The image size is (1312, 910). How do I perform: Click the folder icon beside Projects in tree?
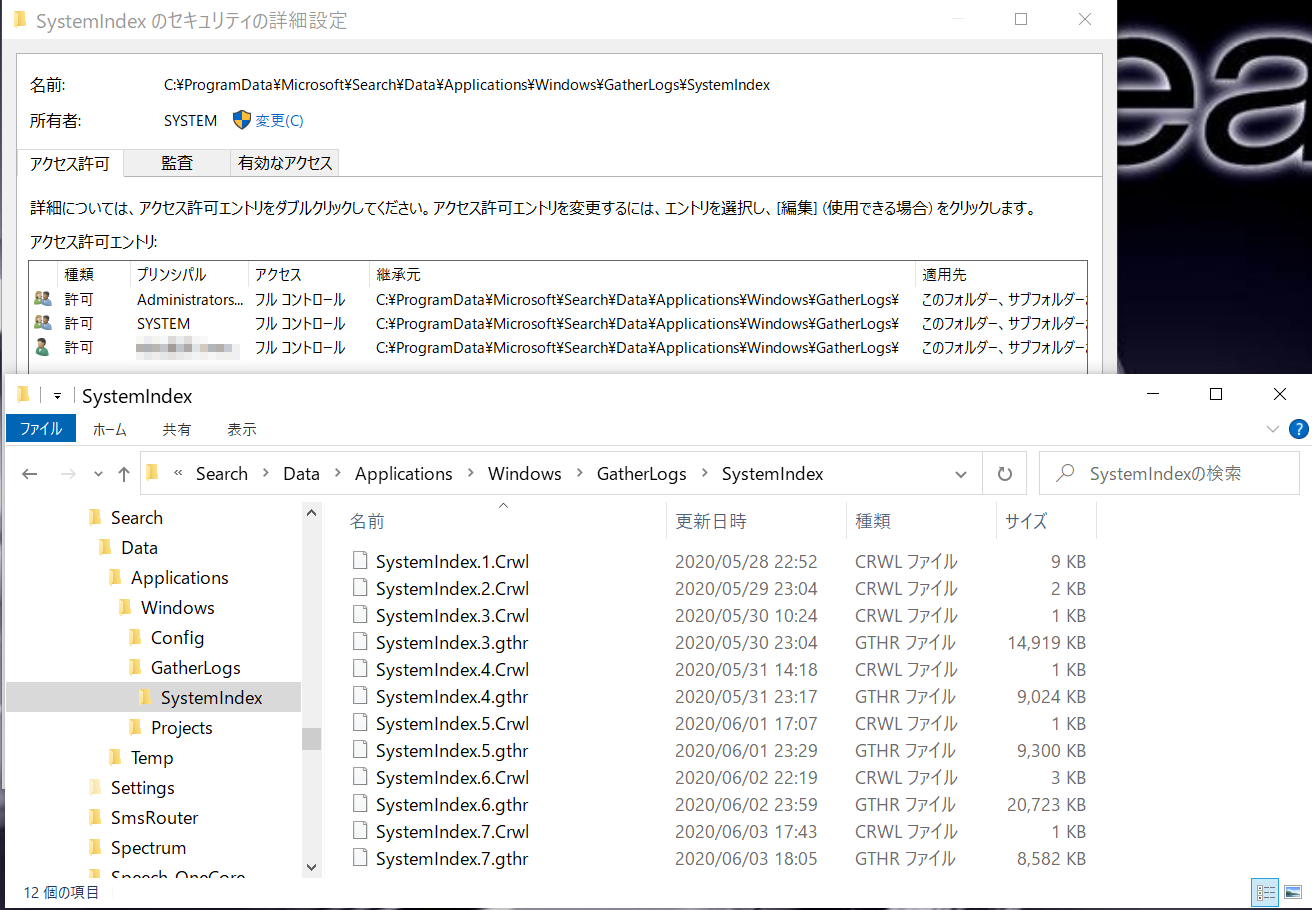coord(135,727)
